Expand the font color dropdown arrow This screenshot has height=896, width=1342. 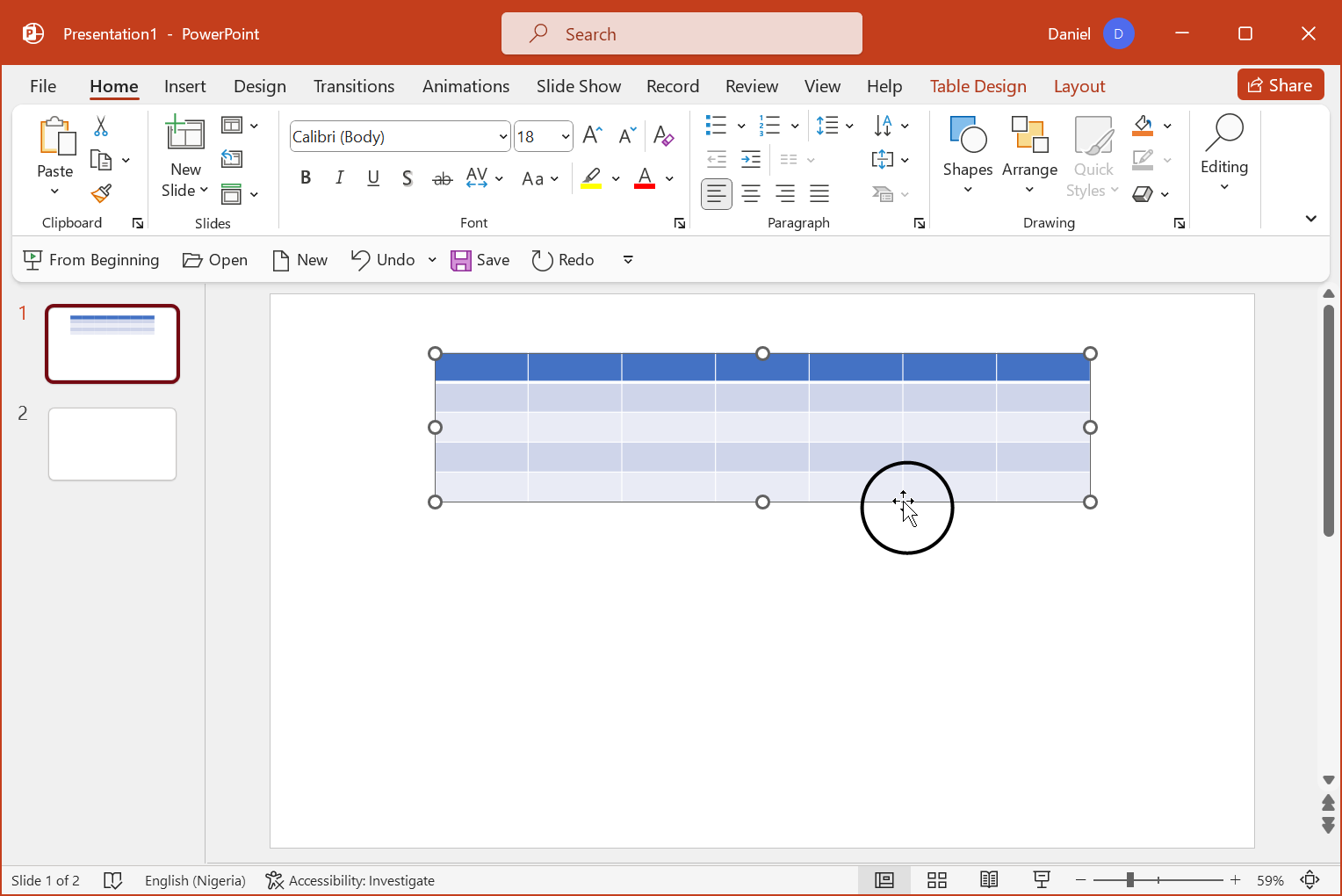[669, 179]
